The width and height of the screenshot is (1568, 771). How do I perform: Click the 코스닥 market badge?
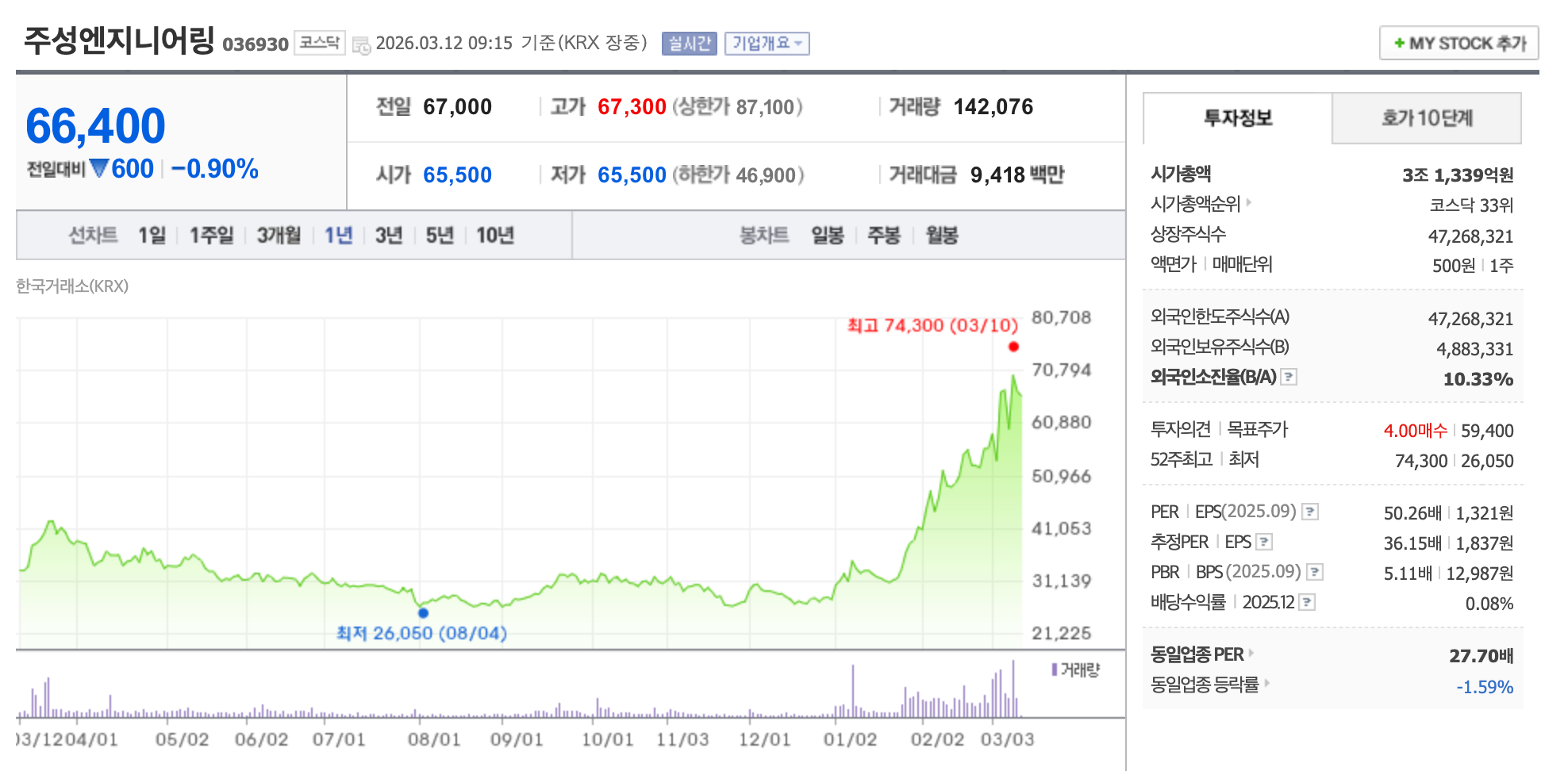pos(320,43)
